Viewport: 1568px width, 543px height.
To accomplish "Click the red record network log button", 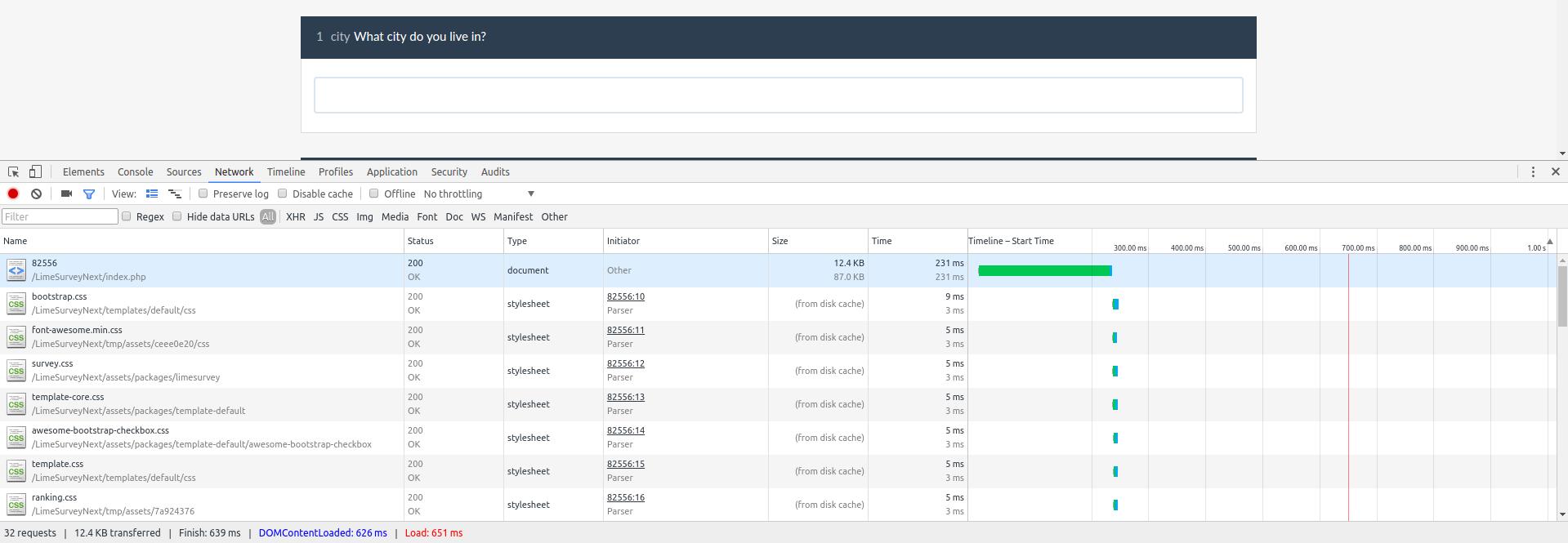I will point(13,194).
